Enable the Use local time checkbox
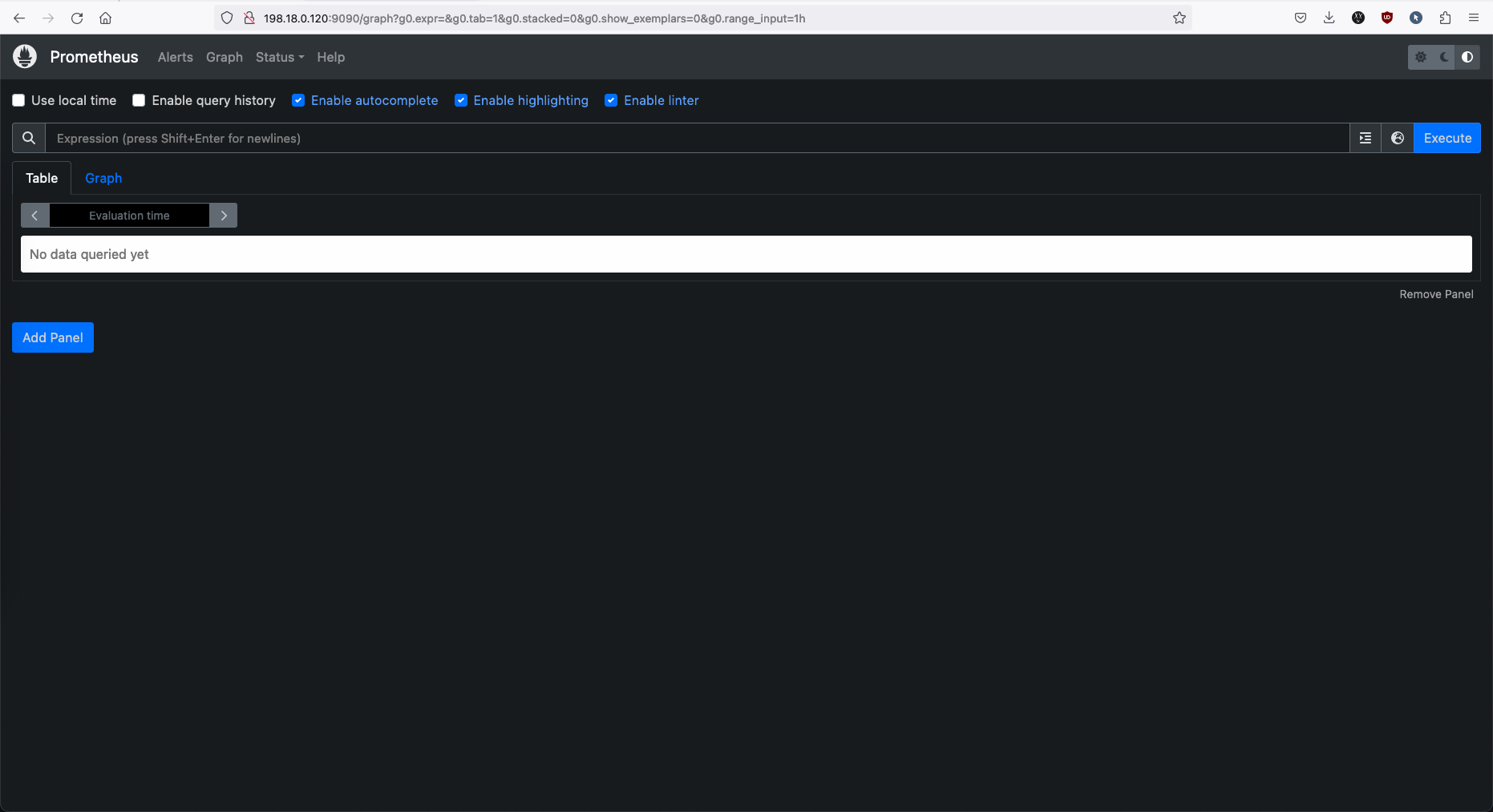 18,100
